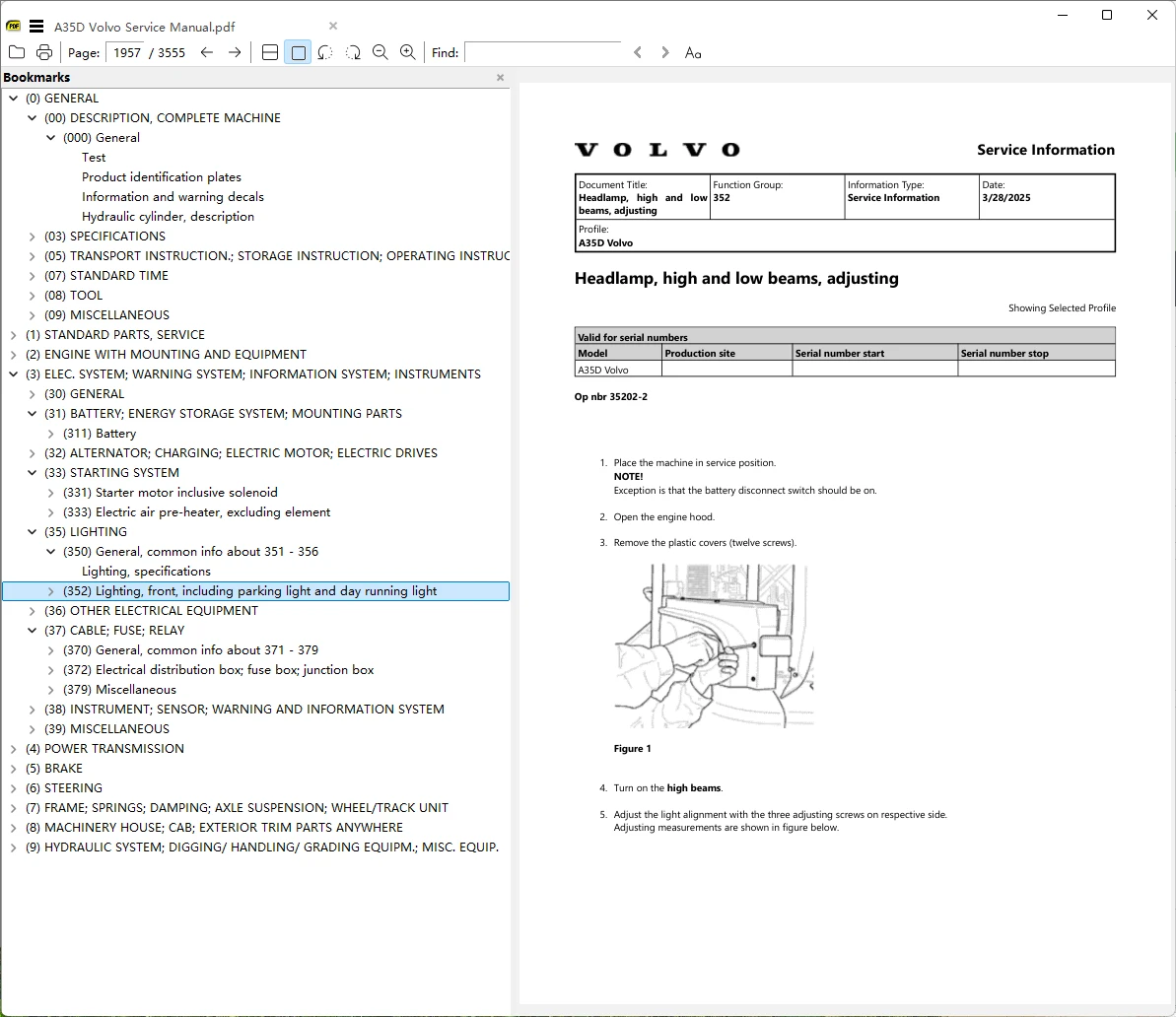Collapse (00) DESCRIPTION, COMPLETE MACHINE
This screenshot has width=1176, height=1017.
click(33, 117)
